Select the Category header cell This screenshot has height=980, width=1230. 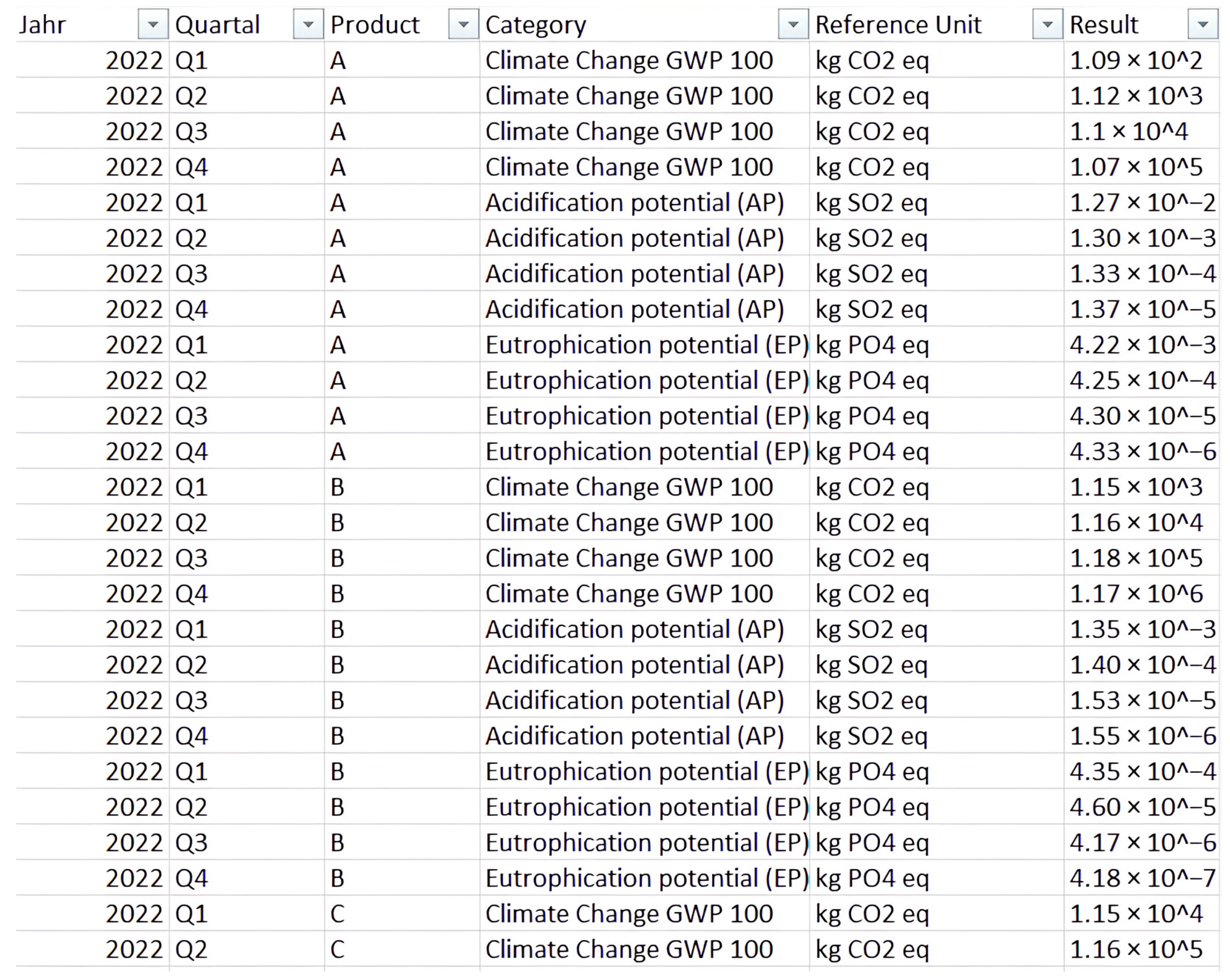pyautogui.click(x=628, y=25)
